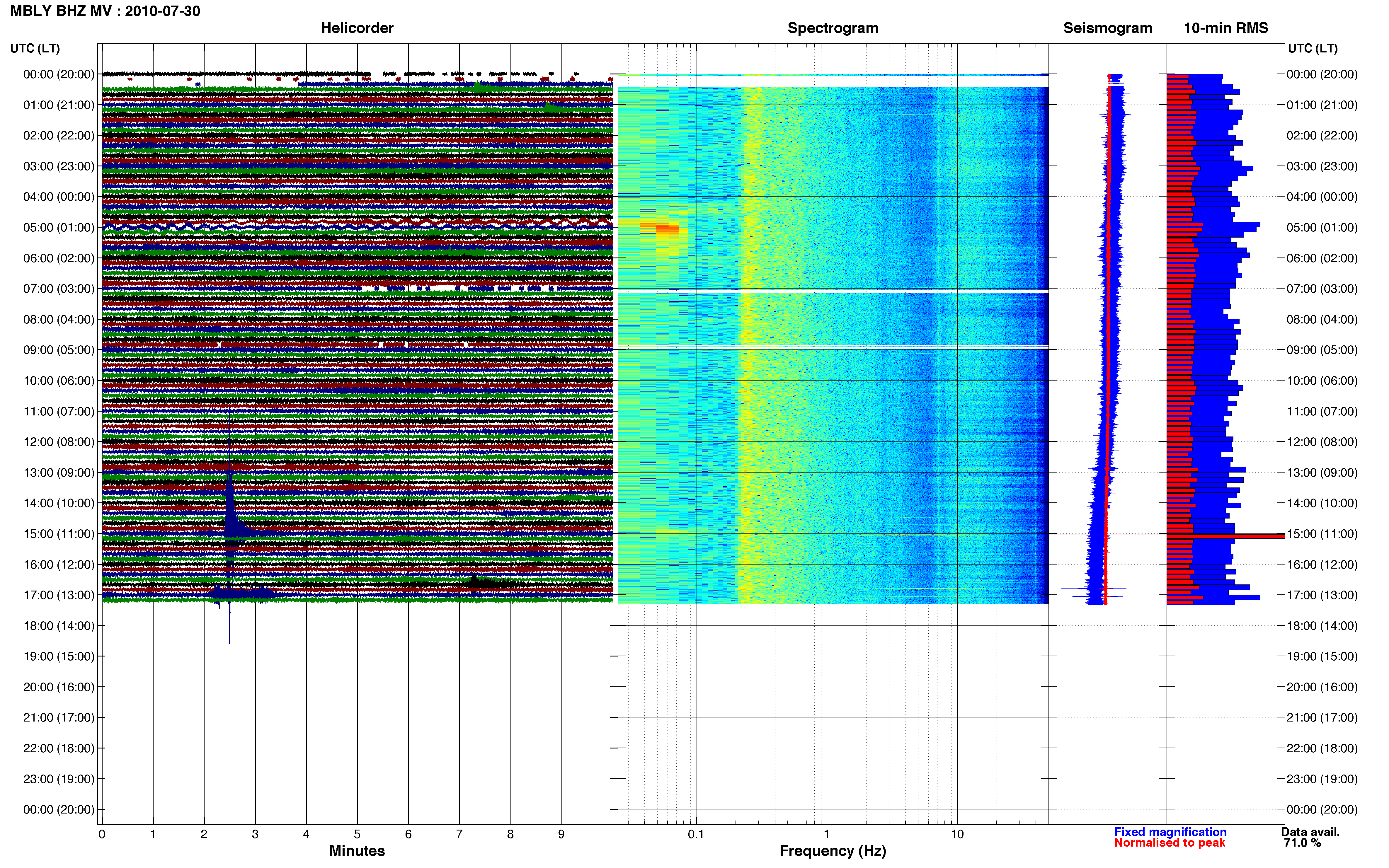Click the Seismogram panel heading
This screenshot has width=1389, height=868.
click(1107, 28)
